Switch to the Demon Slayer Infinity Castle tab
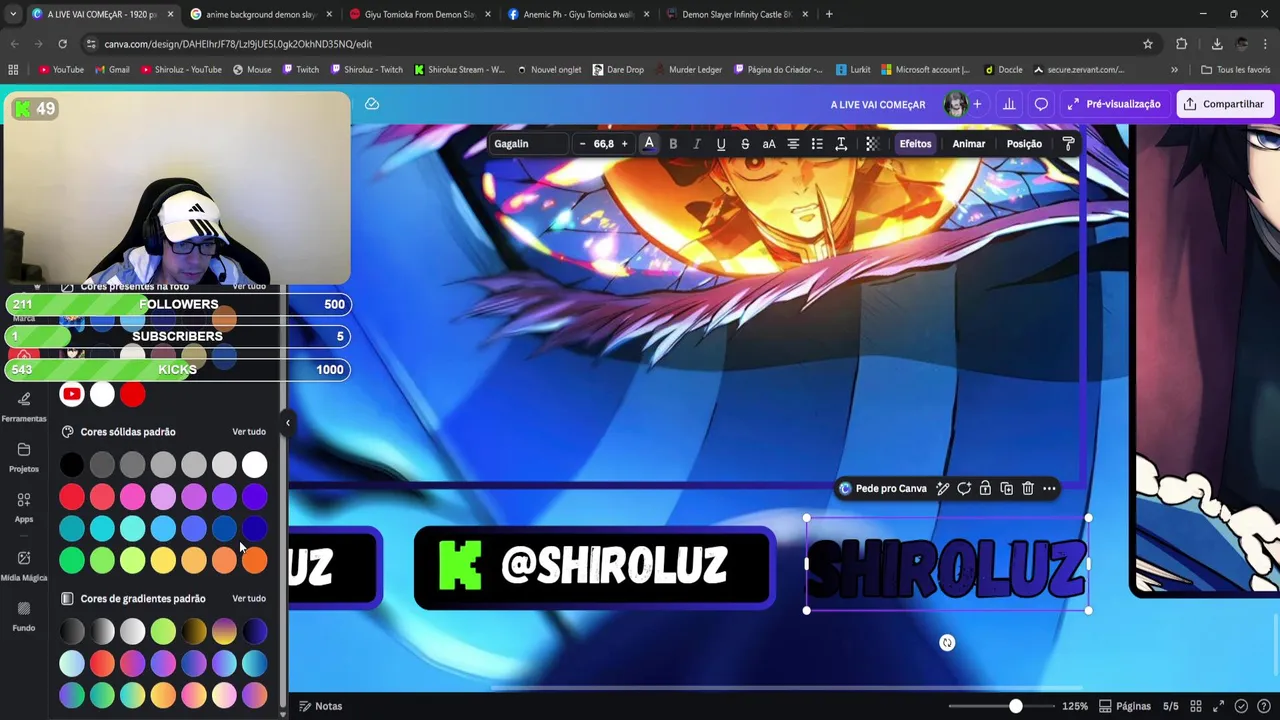Screen dimensions: 1280x720 pyautogui.click(x=736, y=14)
